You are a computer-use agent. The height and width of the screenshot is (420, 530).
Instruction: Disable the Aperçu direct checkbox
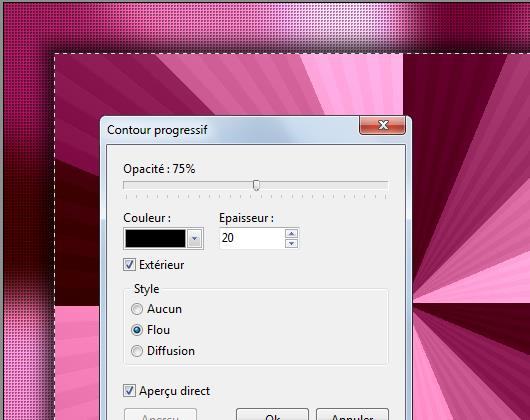tap(129, 391)
